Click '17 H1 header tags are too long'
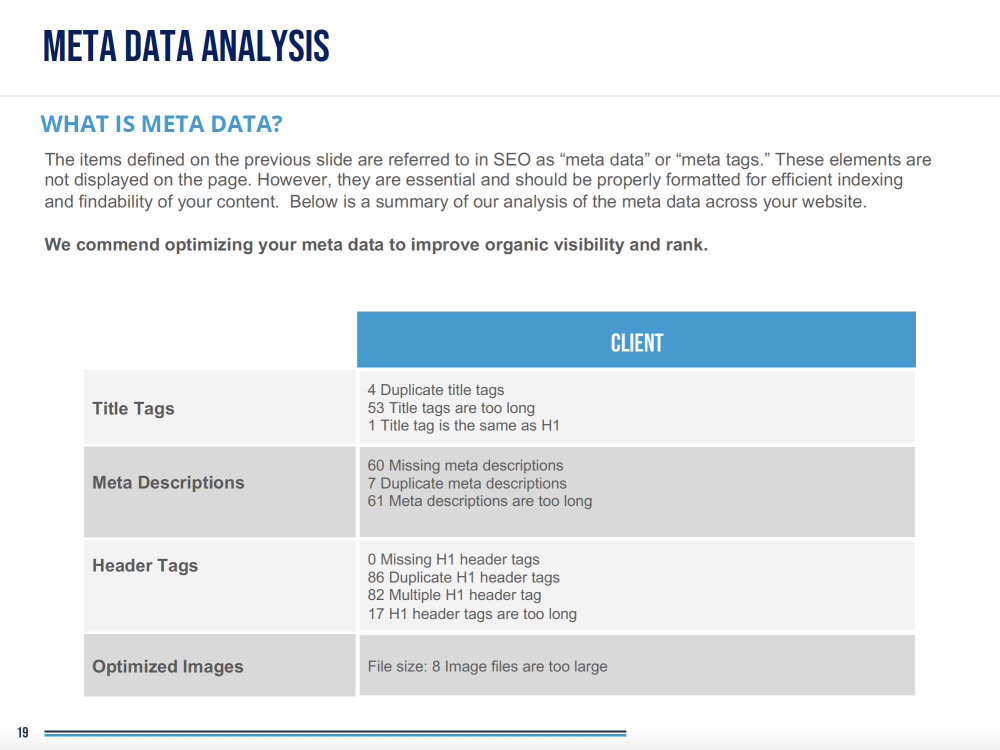The height and width of the screenshot is (750, 1000). [x=472, y=614]
